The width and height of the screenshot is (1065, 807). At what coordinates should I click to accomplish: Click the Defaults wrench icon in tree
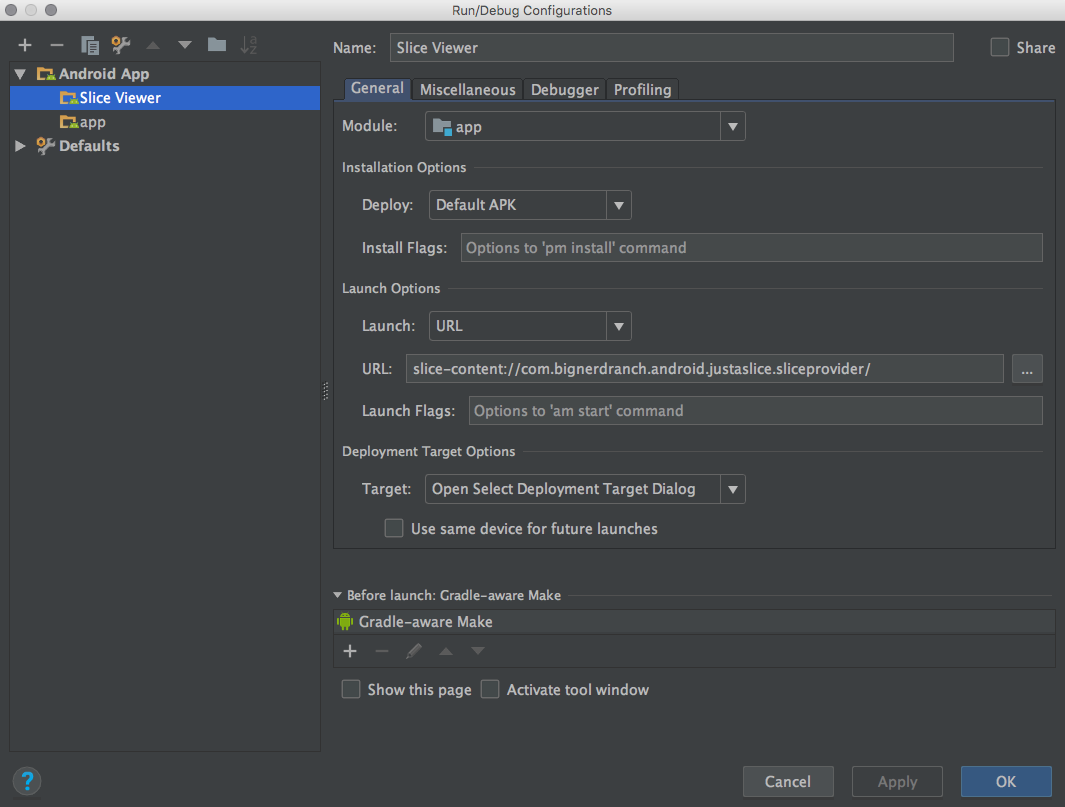46,145
